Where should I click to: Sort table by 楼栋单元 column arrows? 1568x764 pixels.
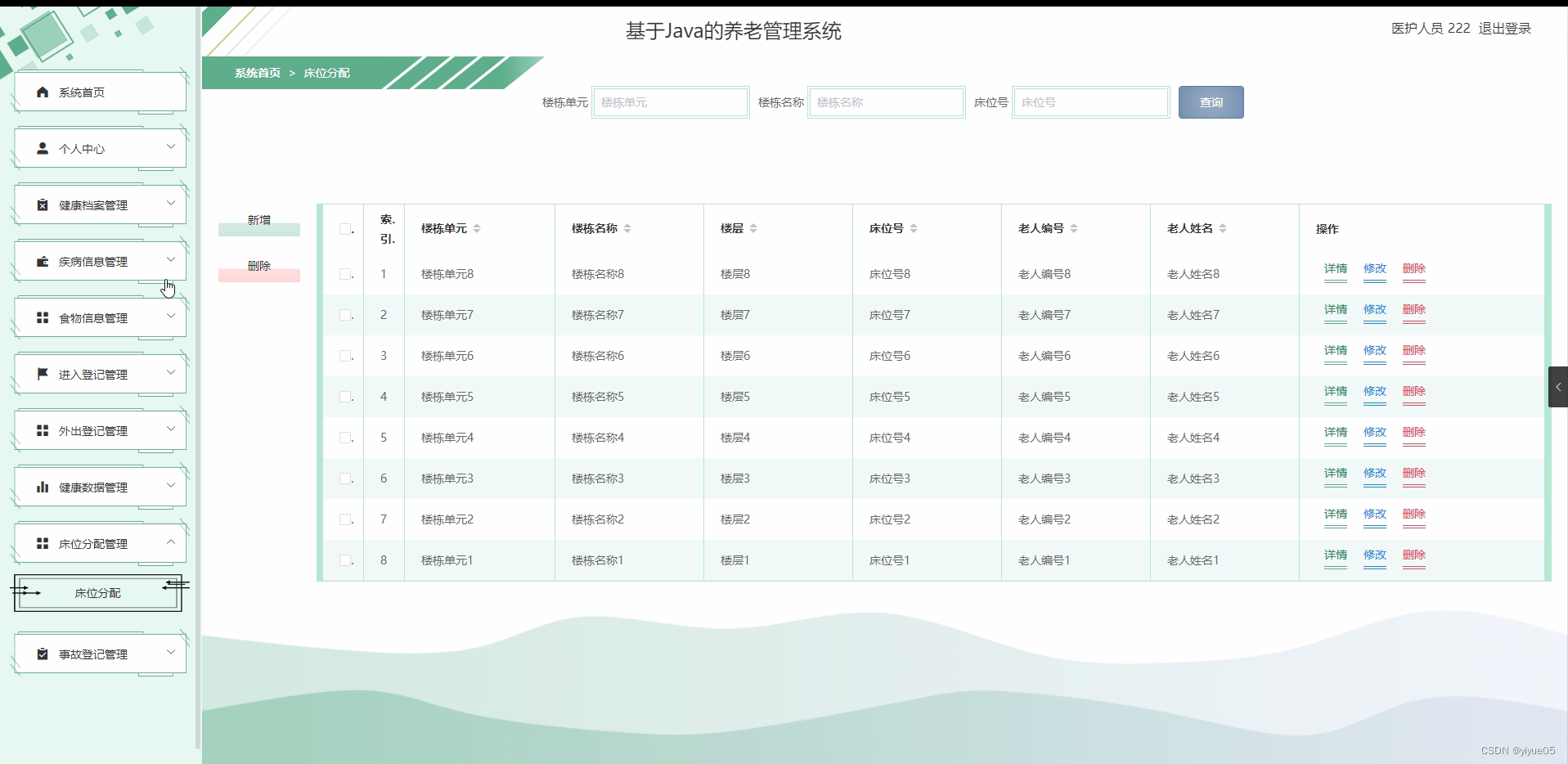tap(477, 228)
